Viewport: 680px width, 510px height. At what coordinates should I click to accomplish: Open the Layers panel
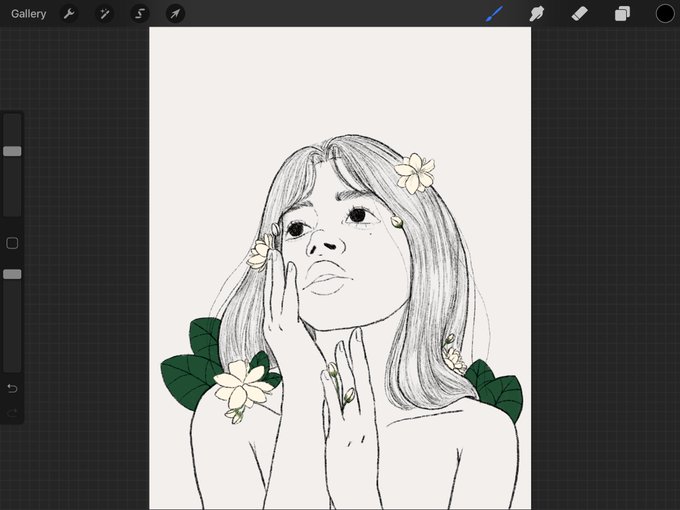pos(622,14)
